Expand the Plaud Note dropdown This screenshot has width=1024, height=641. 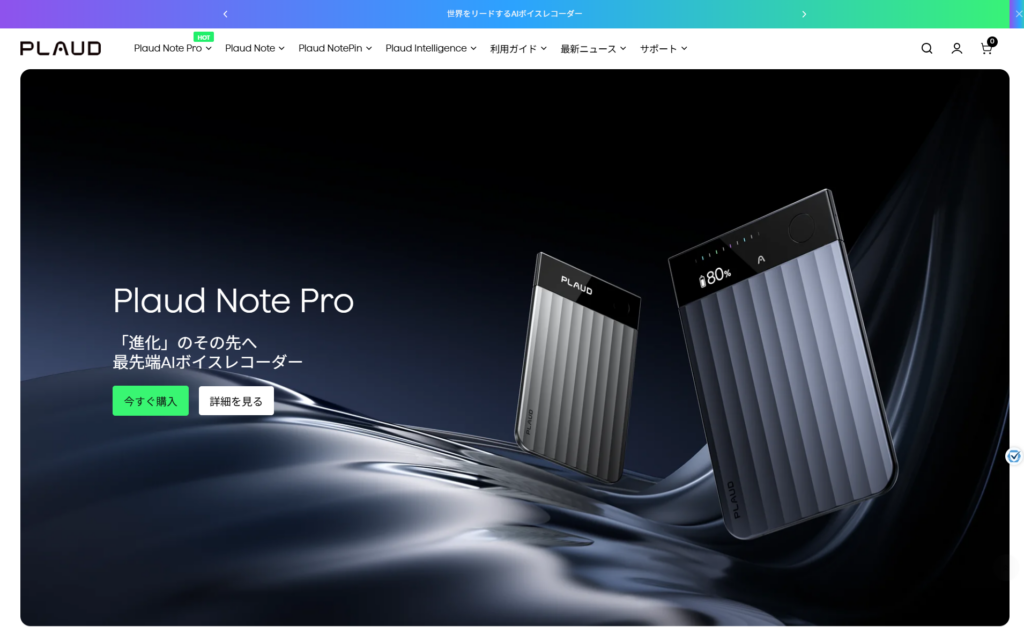click(255, 48)
